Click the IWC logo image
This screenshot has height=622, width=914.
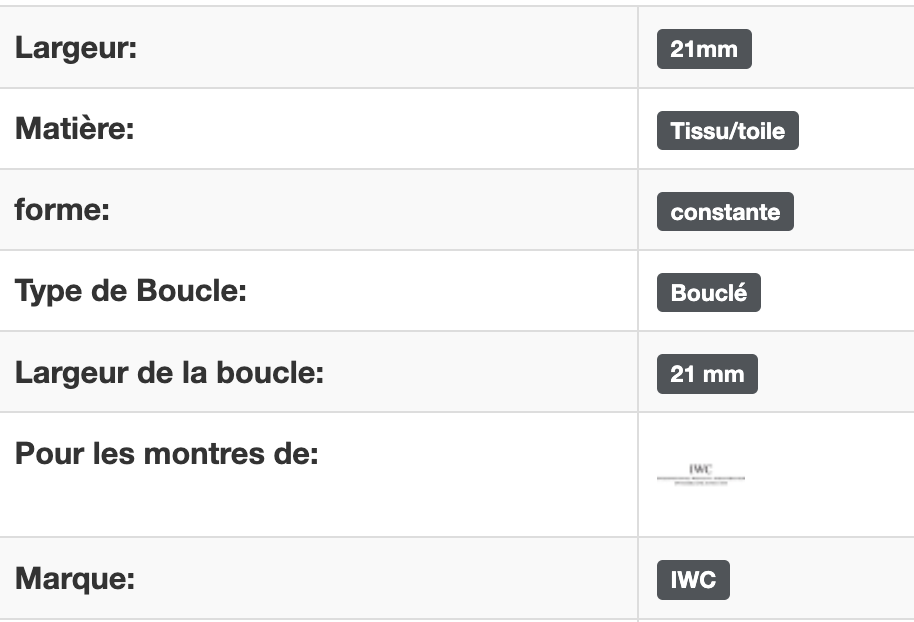click(x=701, y=475)
